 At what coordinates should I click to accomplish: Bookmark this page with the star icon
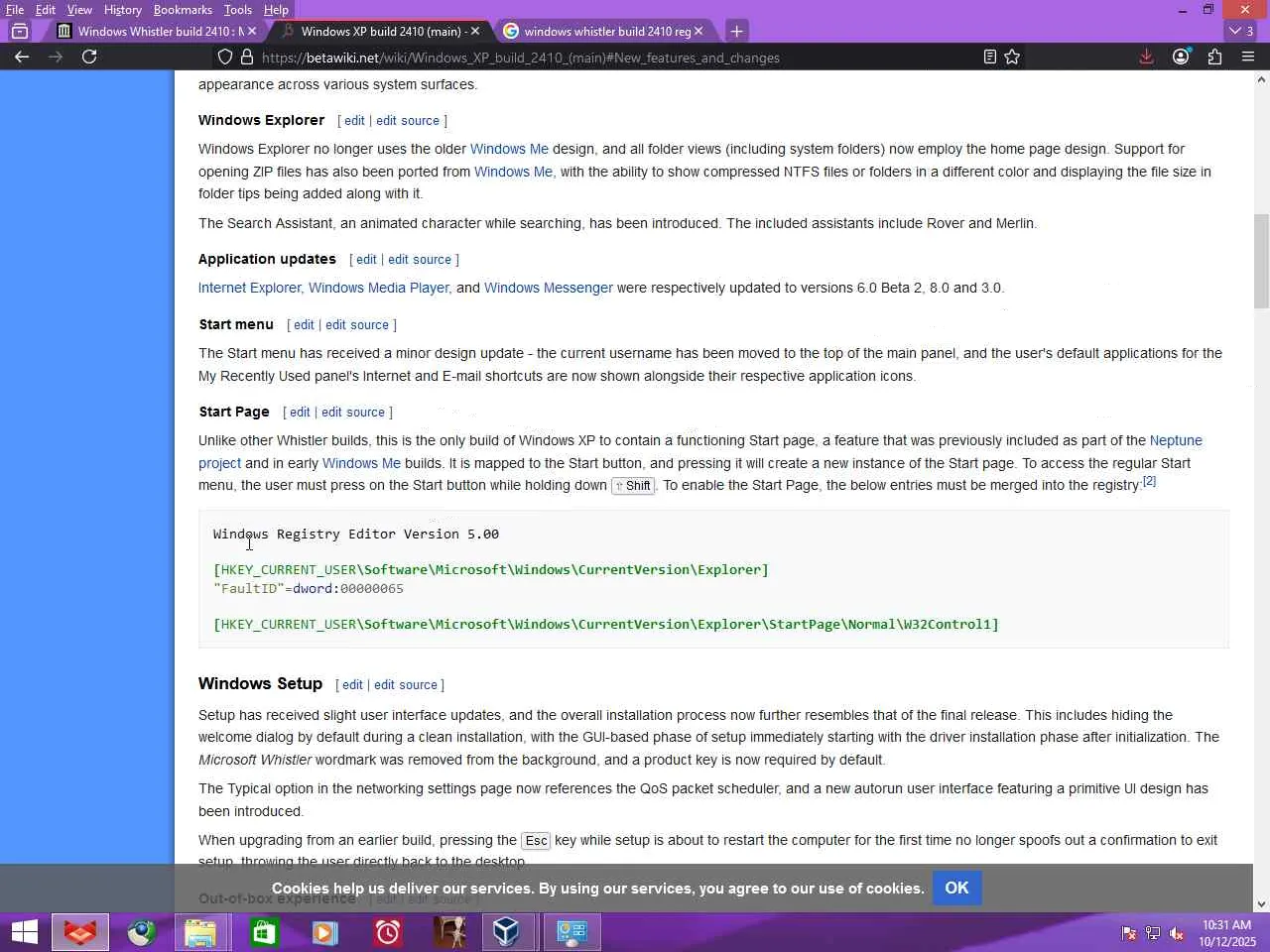pyautogui.click(x=1012, y=57)
